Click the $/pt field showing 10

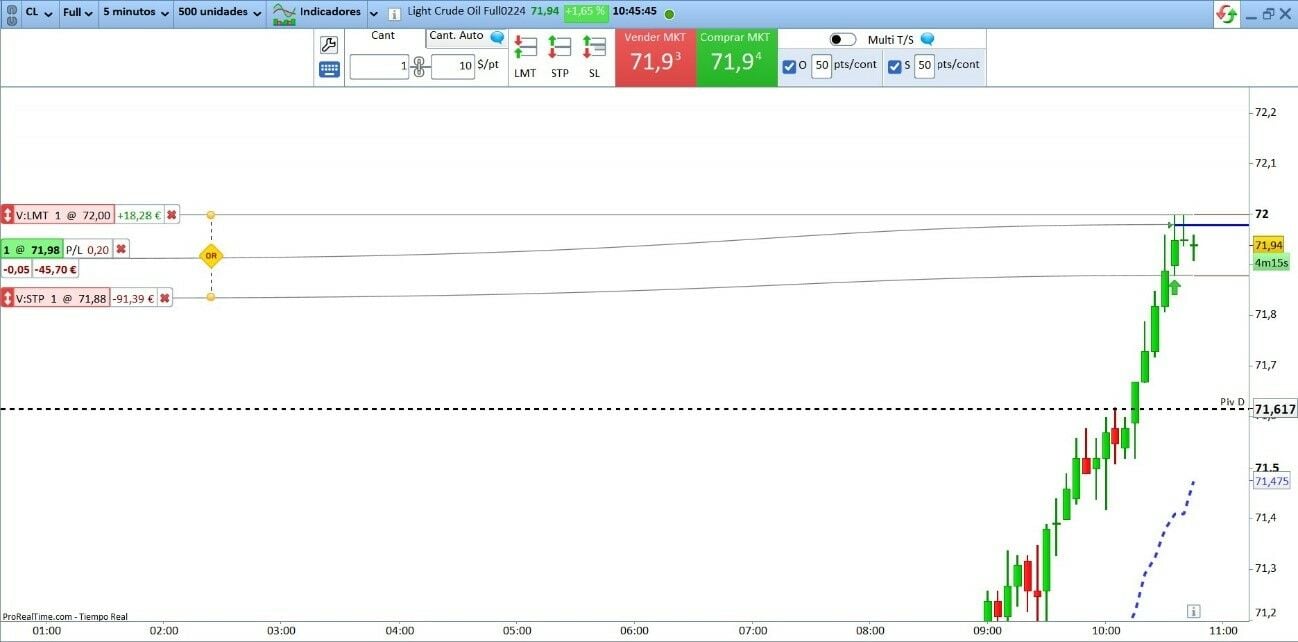[453, 66]
